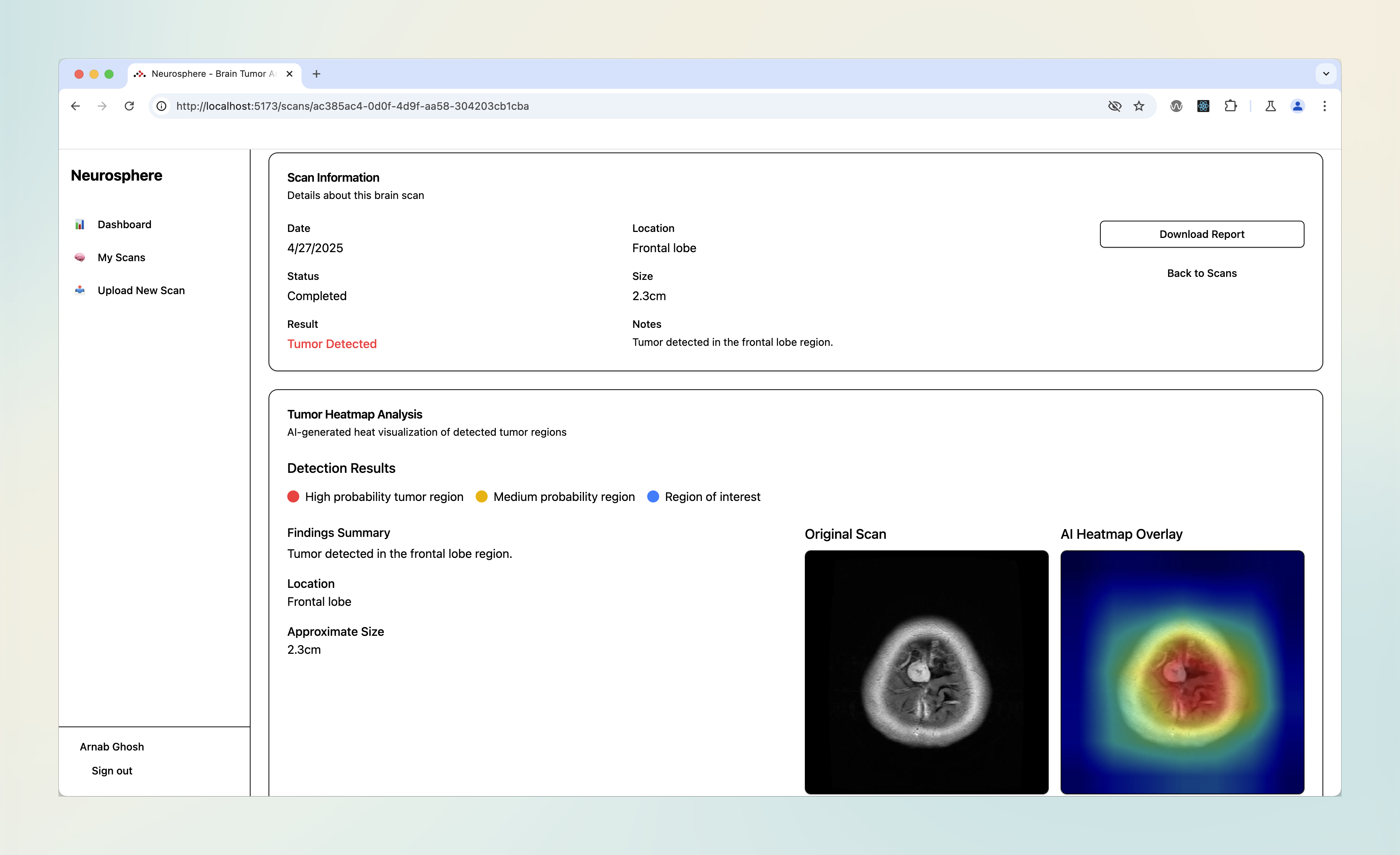Screen dimensions: 1400x855
Task: Toggle the crossed-out eye tracking icon
Action: point(1114,106)
